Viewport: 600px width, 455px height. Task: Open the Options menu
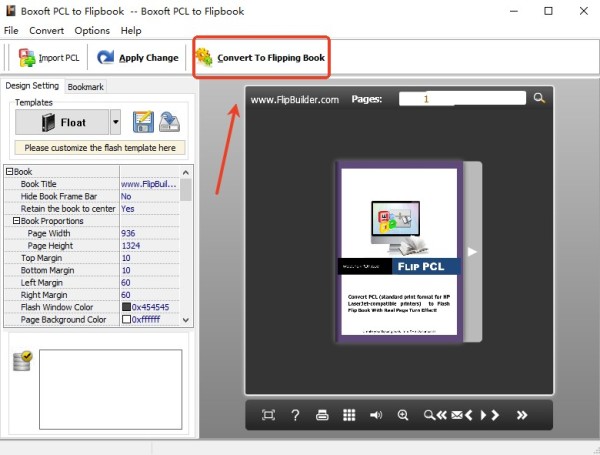click(92, 31)
